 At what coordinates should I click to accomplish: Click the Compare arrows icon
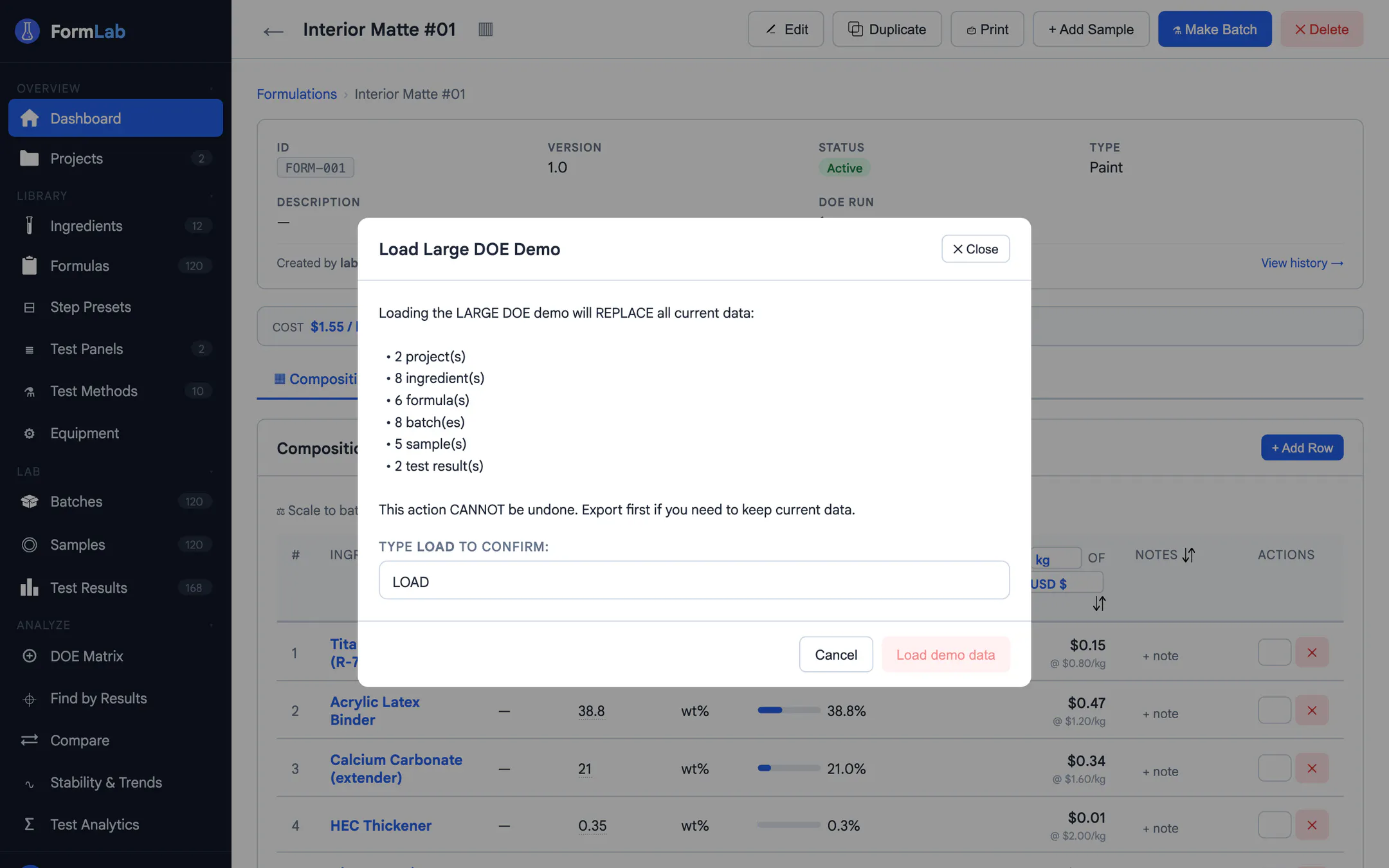29,740
